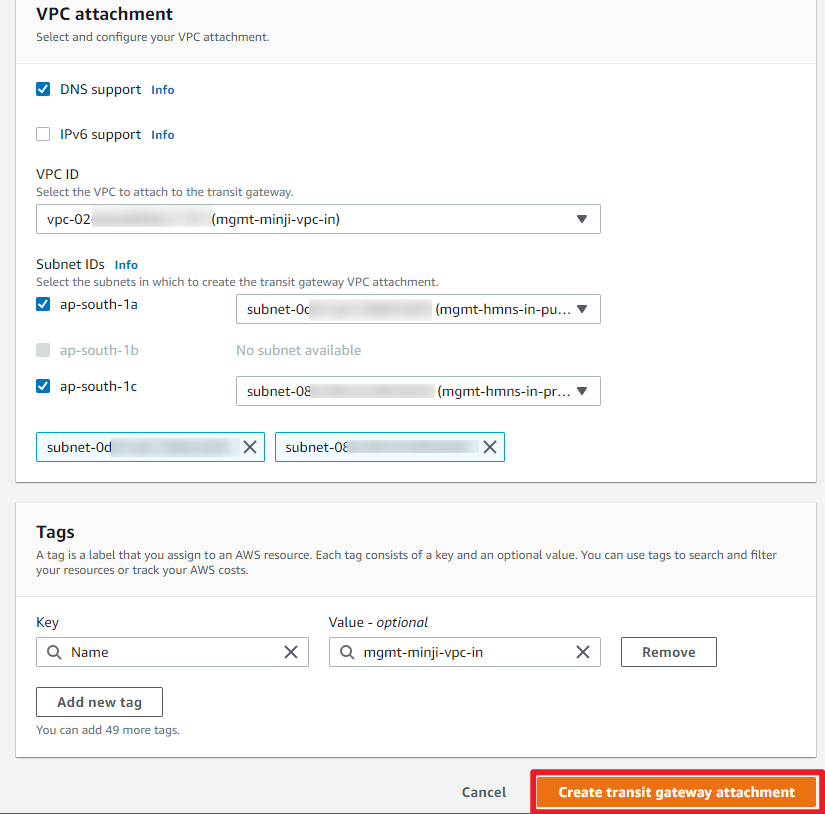Uncheck ap-south-1a availability zone

click(x=43, y=304)
